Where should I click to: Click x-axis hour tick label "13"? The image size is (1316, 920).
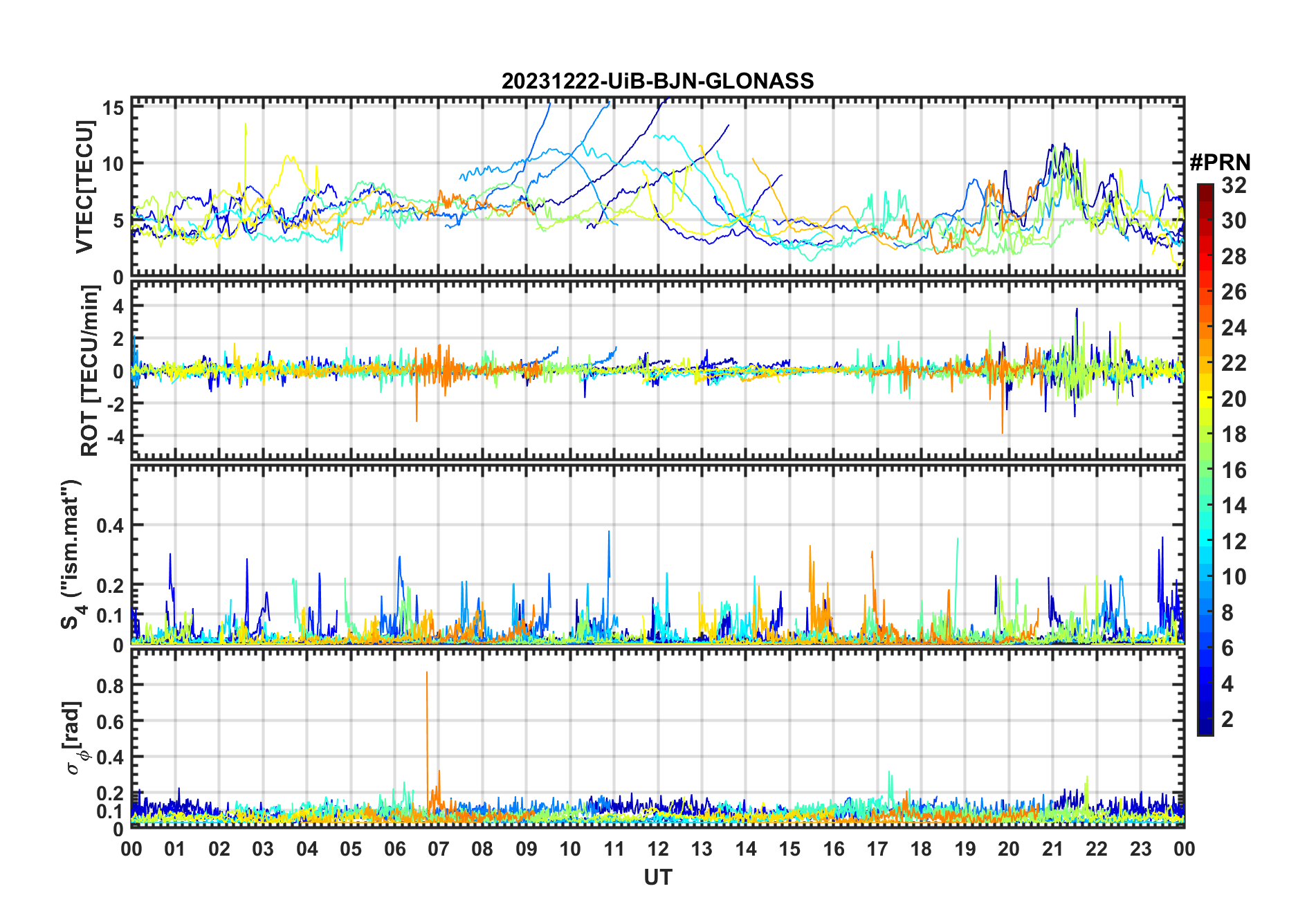[x=702, y=849]
